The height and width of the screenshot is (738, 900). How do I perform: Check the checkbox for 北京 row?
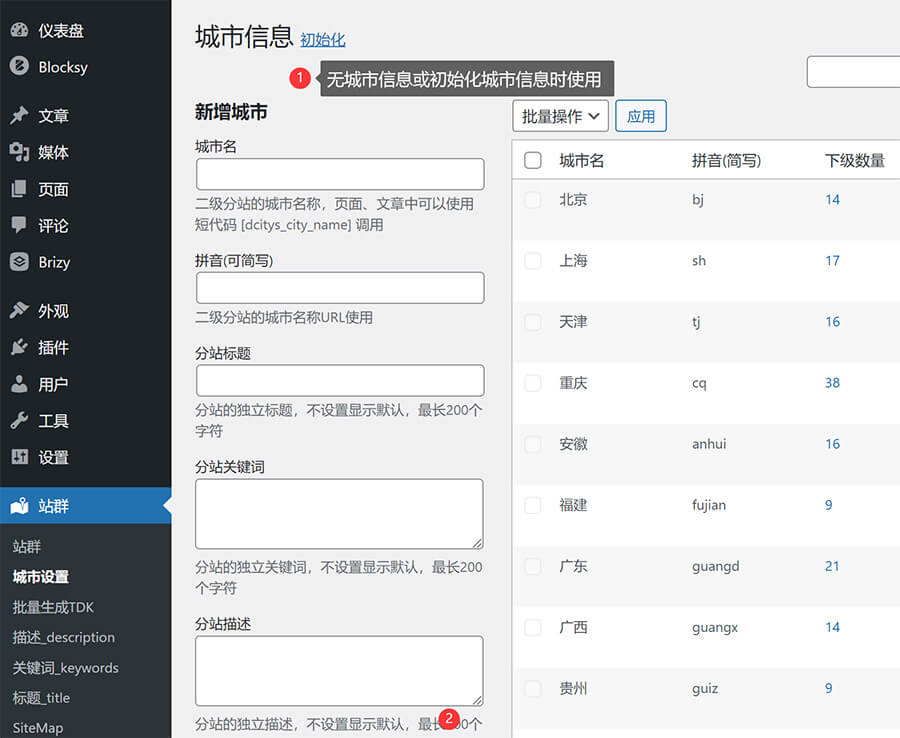533,200
